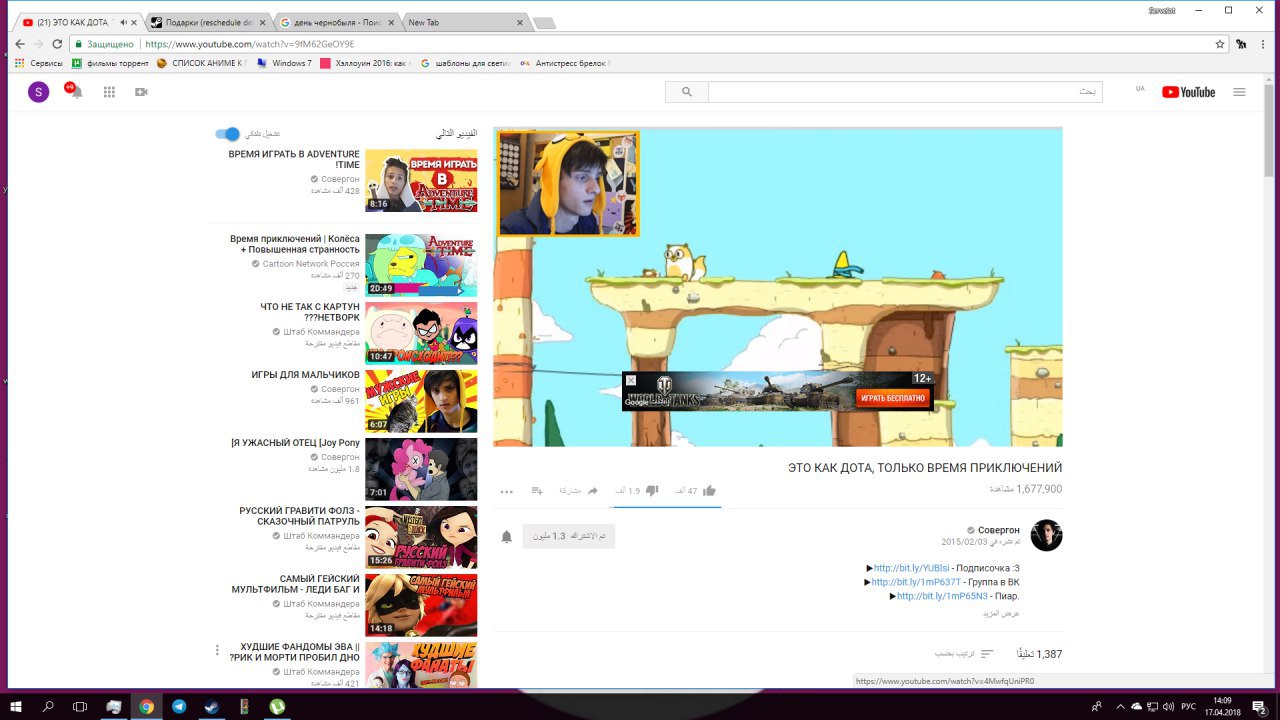
Task: Show hidden system tray icons
Action: click(1119, 706)
